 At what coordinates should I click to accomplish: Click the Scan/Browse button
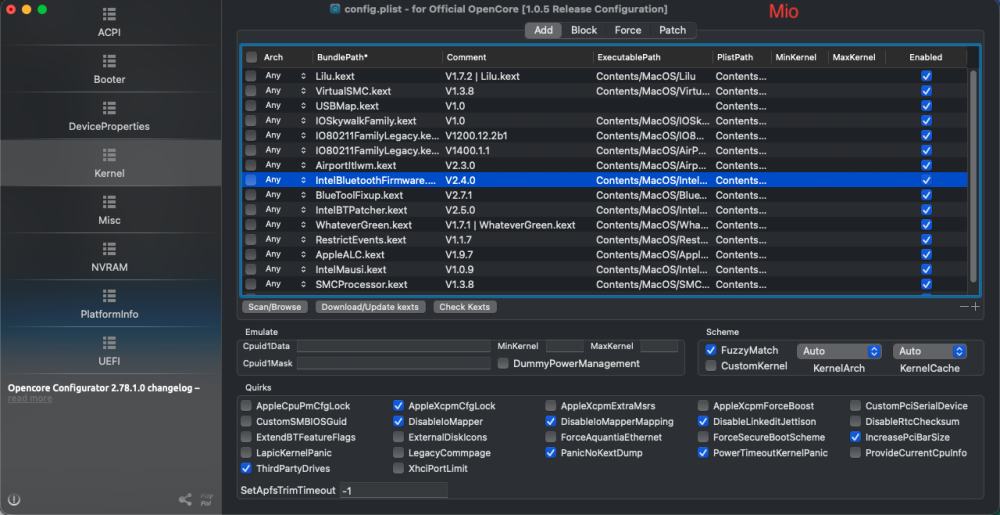click(x=274, y=307)
